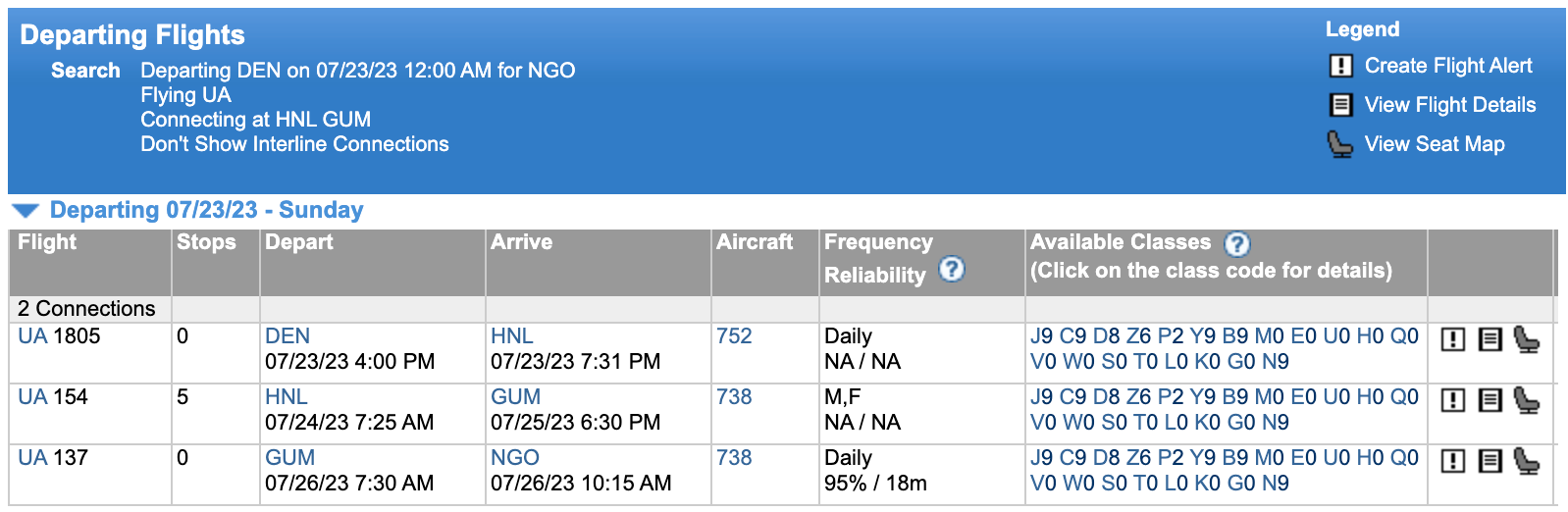Click GUM arrival airport for UA 154
The image size is (1568, 512).
click(515, 397)
